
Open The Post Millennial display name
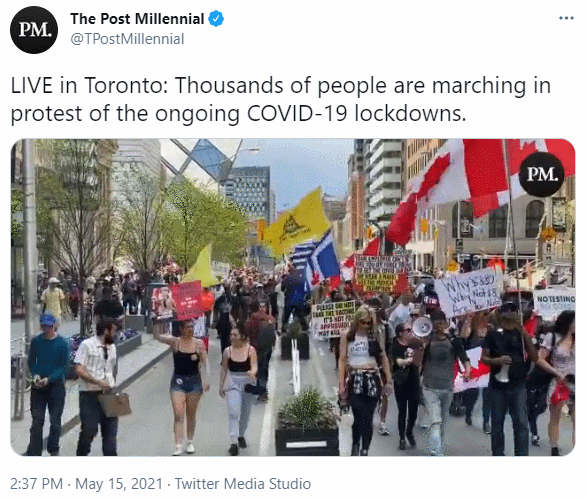click(x=137, y=19)
